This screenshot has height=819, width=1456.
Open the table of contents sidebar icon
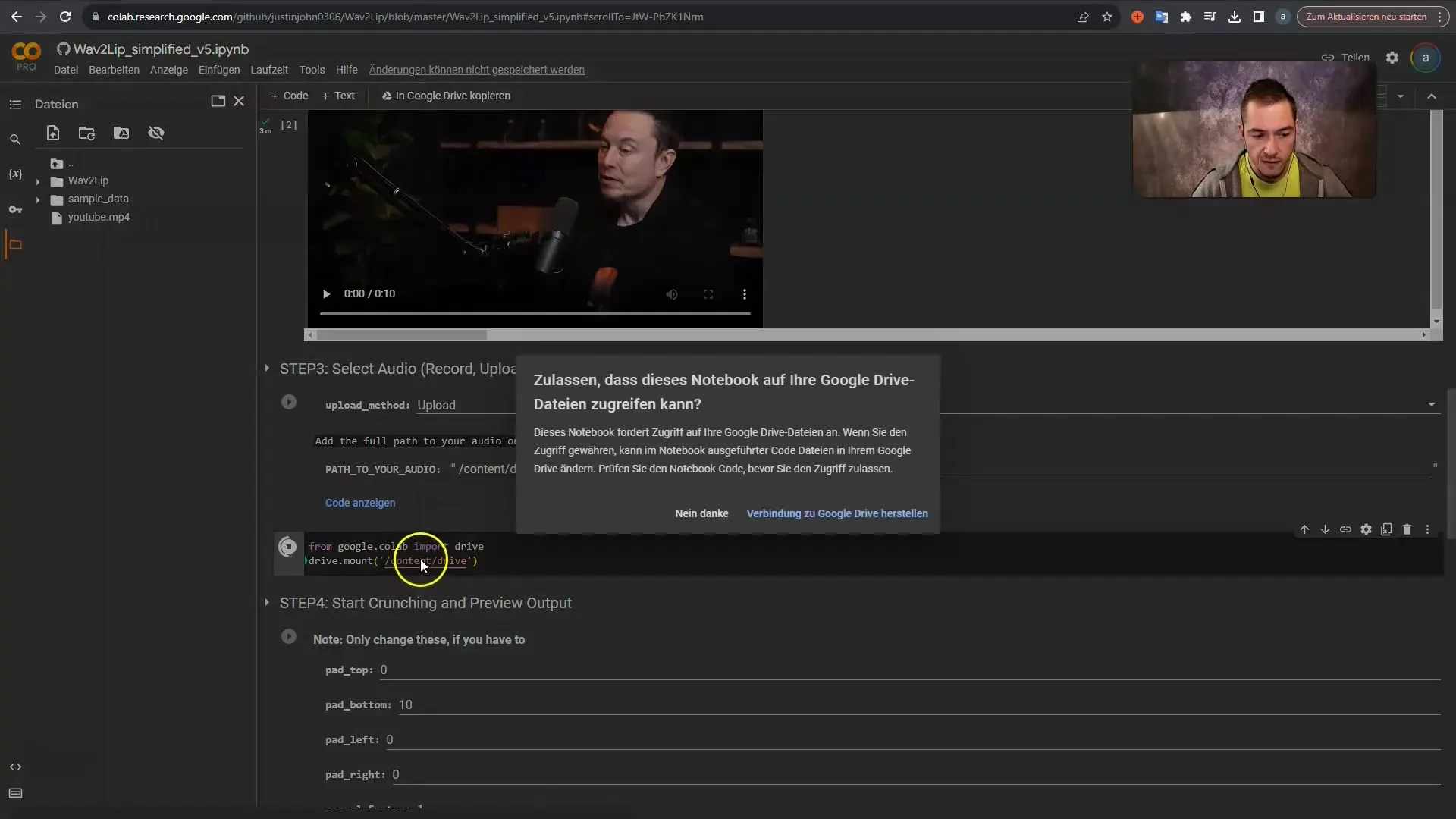[15, 105]
